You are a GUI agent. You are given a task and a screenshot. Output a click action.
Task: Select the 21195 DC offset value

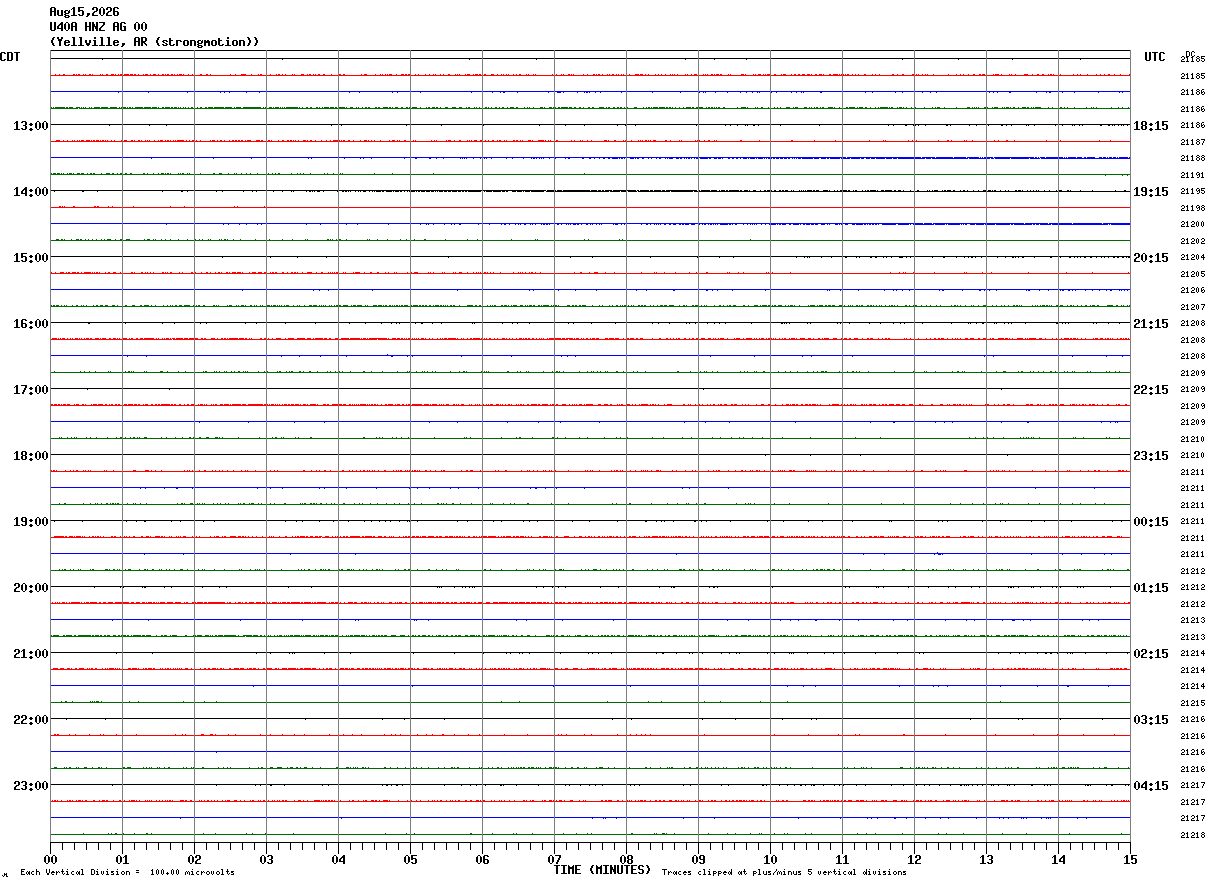pyautogui.click(x=1192, y=192)
